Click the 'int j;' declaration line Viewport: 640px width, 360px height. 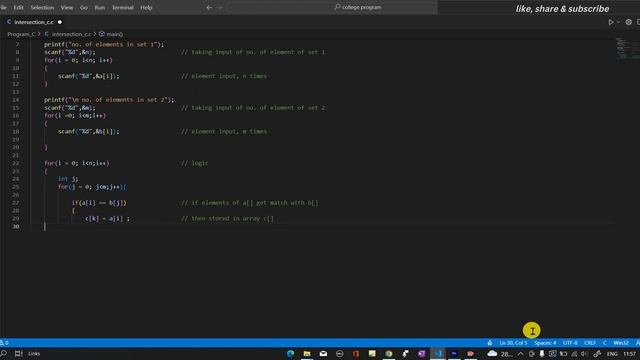tap(68, 179)
